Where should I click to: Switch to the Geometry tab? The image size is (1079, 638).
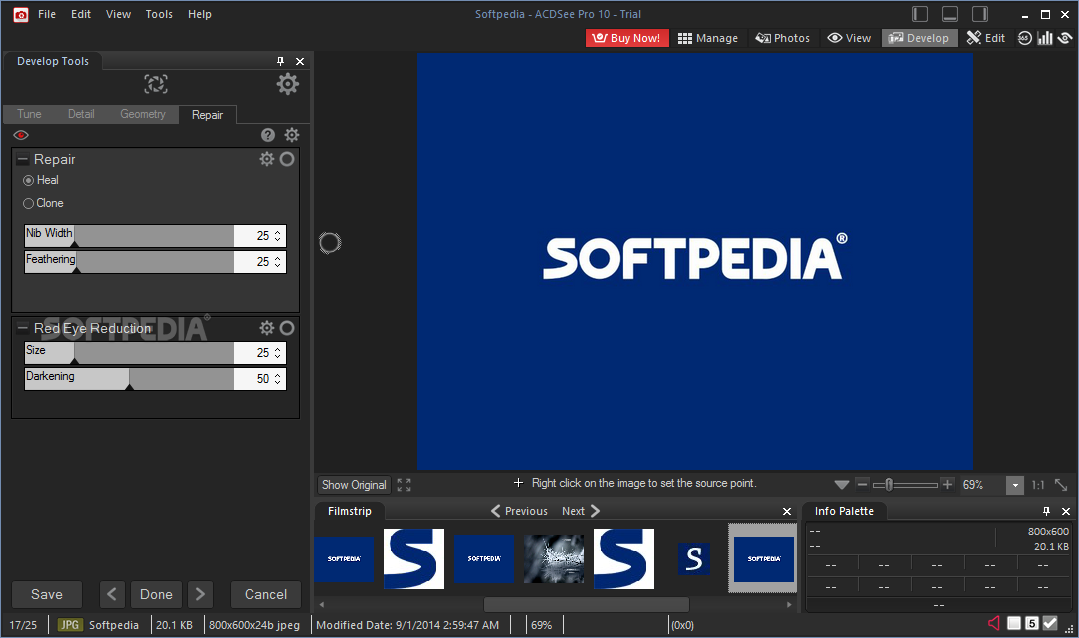pyautogui.click(x=142, y=114)
